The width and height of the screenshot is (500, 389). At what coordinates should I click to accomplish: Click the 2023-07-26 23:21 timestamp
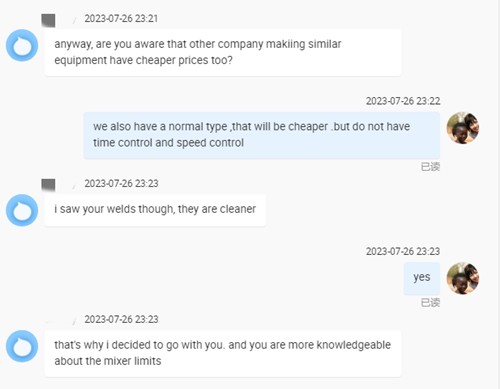click(121, 18)
